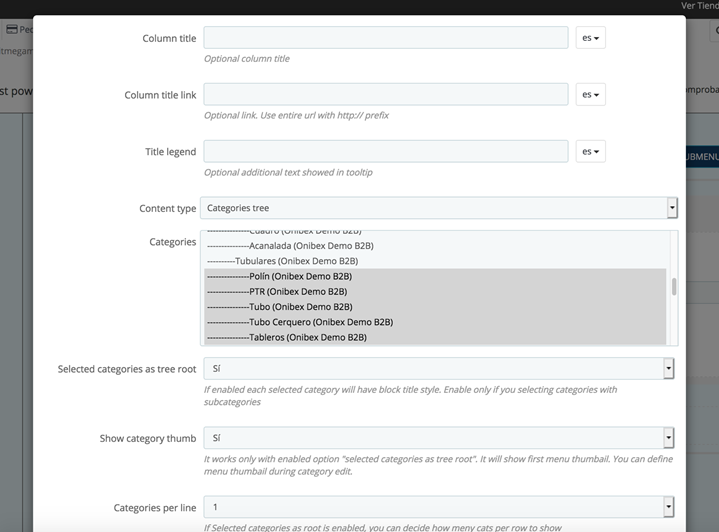This screenshot has height=532, width=719.
Task: Open language dropdown for Column title link
Action: tap(591, 95)
